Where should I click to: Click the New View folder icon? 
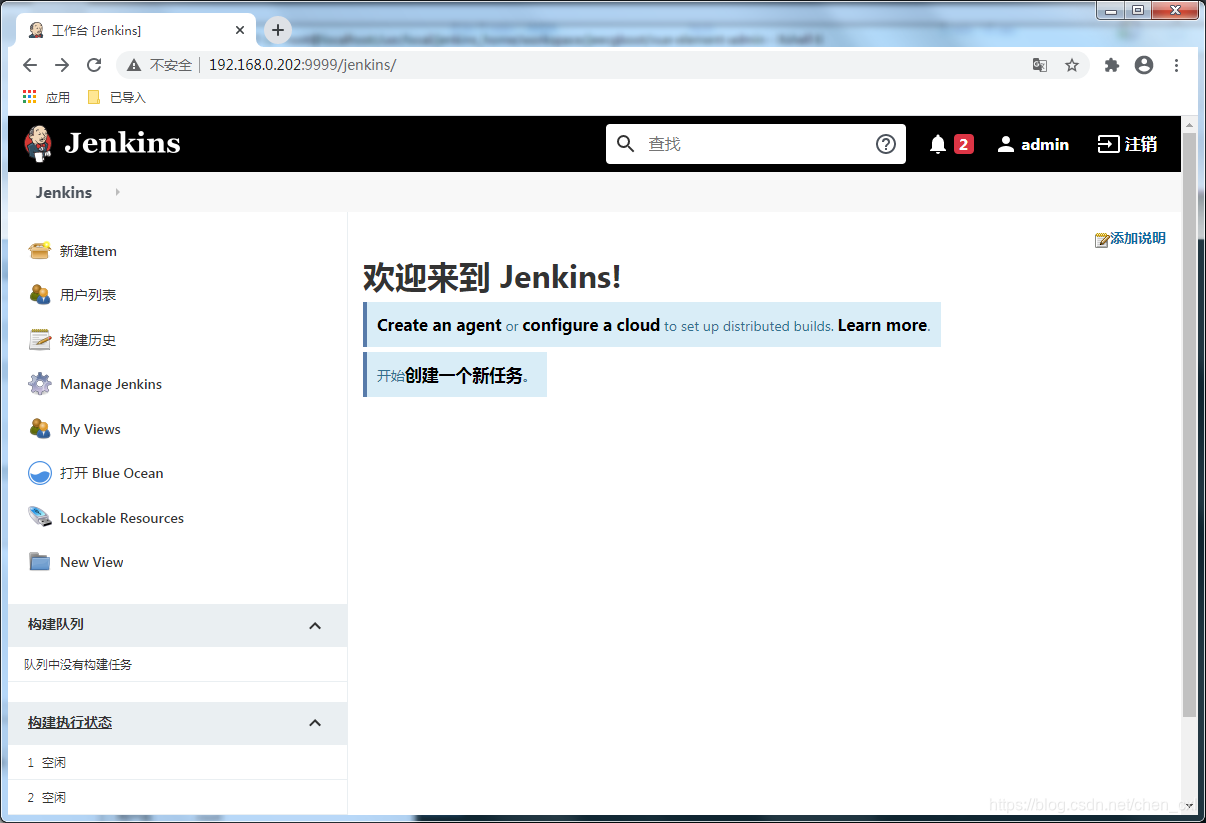tap(40, 562)
